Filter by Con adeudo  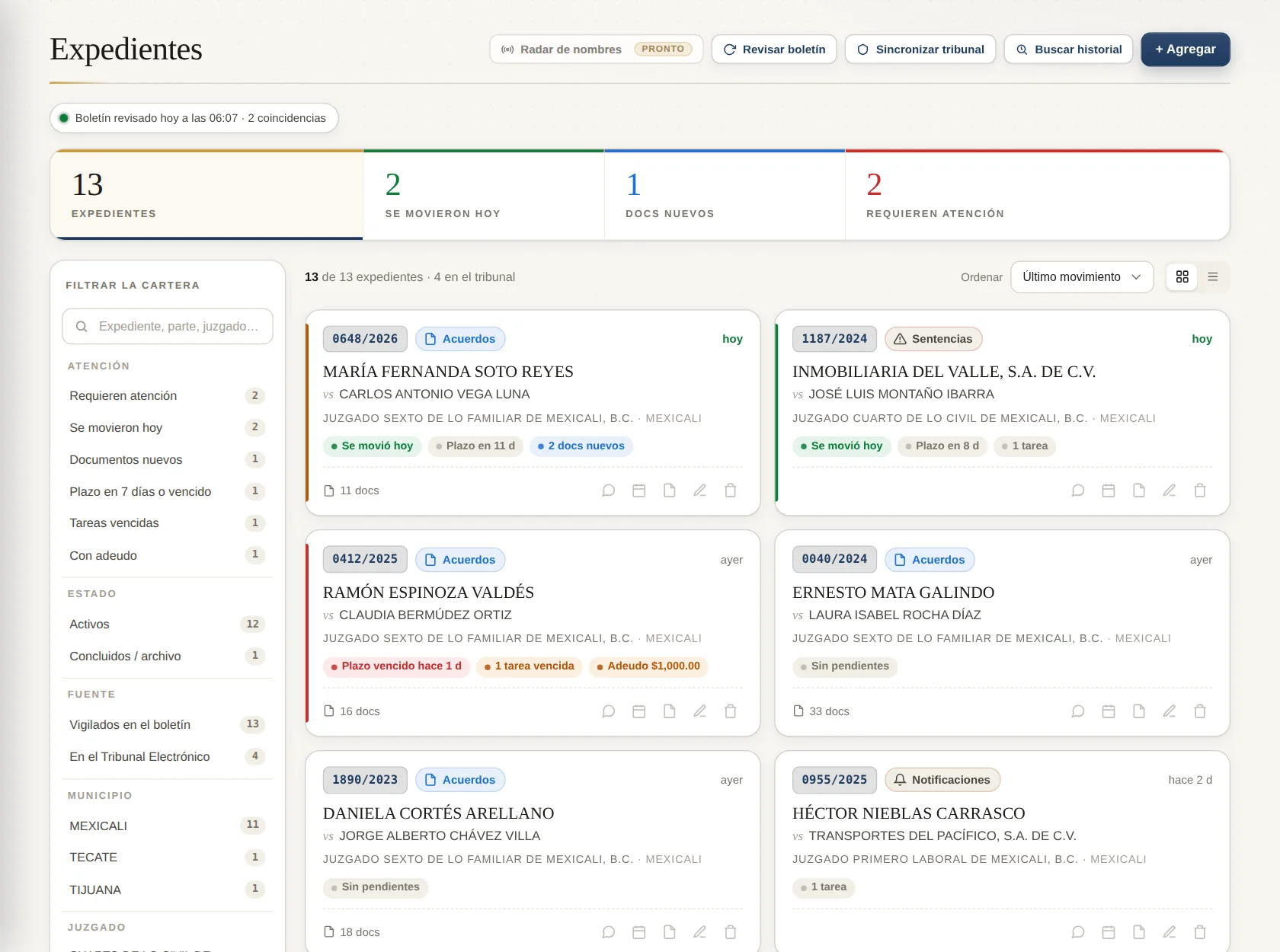pos(167,555)
